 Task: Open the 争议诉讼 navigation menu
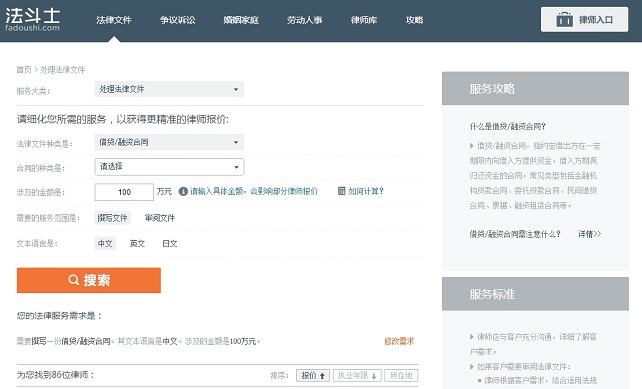click(177, 20)
